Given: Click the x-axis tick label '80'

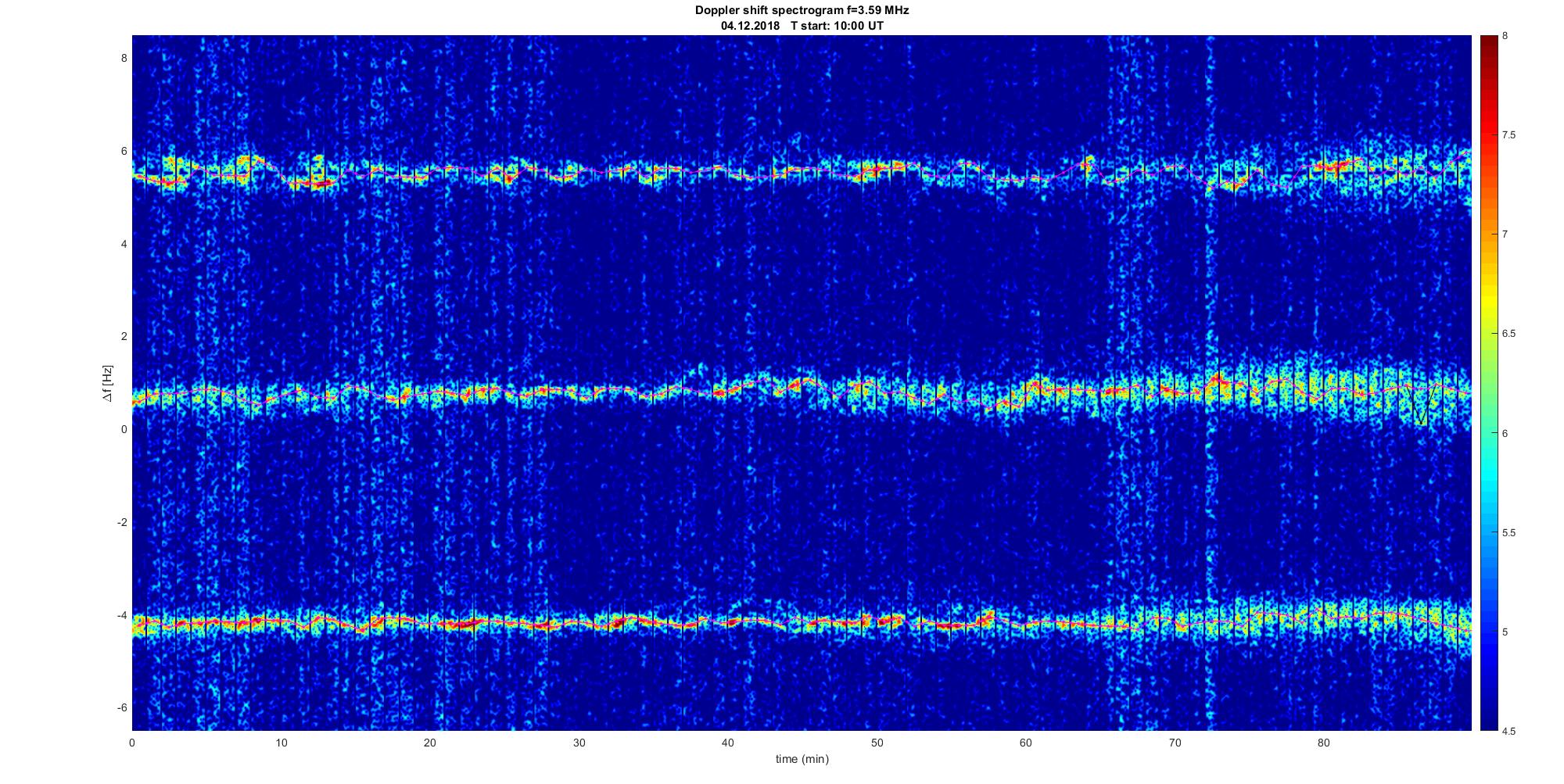Looking at the screenshot, I should [x=1323, y=743].
